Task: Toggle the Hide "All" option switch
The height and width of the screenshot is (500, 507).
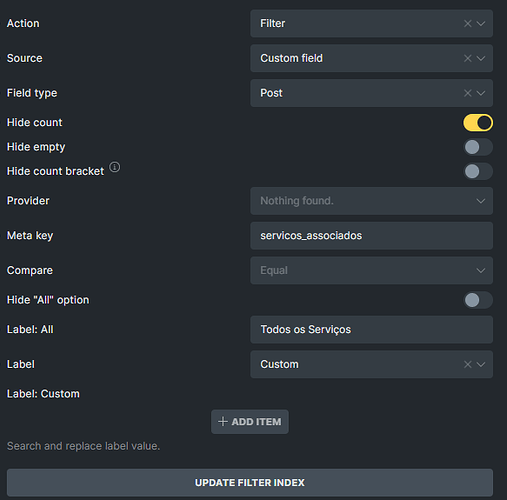Action: (478, 300)
